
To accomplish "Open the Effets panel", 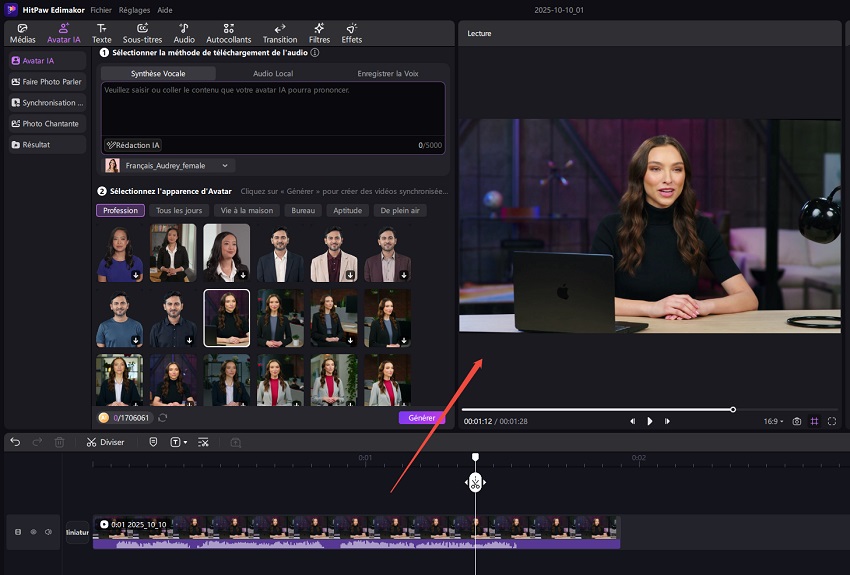I will [x=351, y=33].
